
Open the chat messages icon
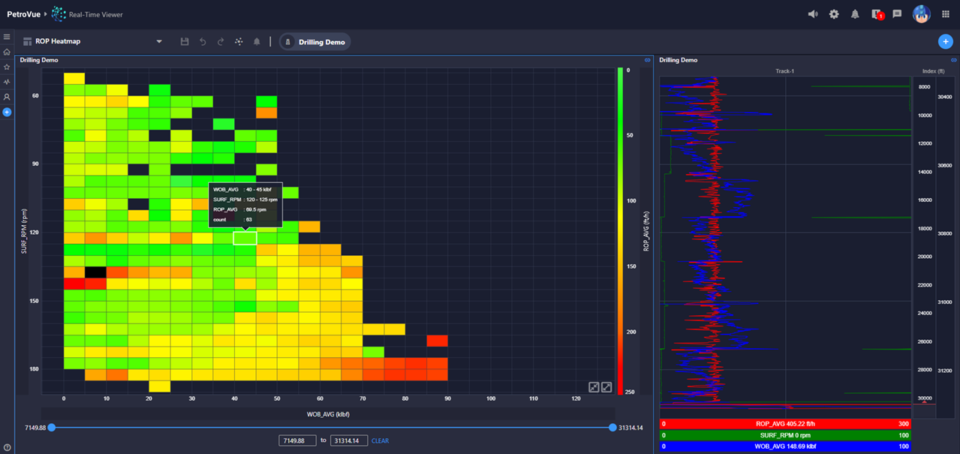[x=897, y=14]
